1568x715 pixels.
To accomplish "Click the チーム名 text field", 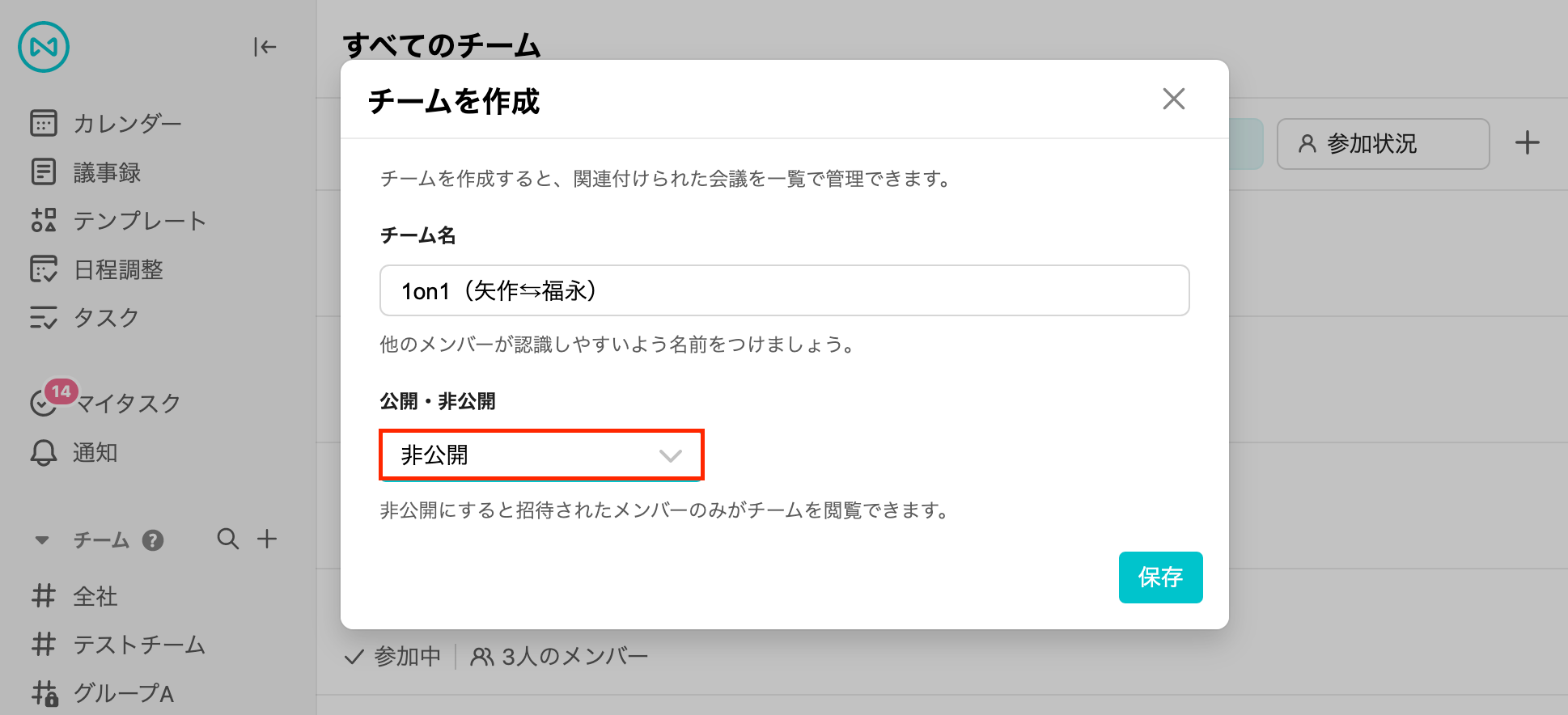I will 784,290.
